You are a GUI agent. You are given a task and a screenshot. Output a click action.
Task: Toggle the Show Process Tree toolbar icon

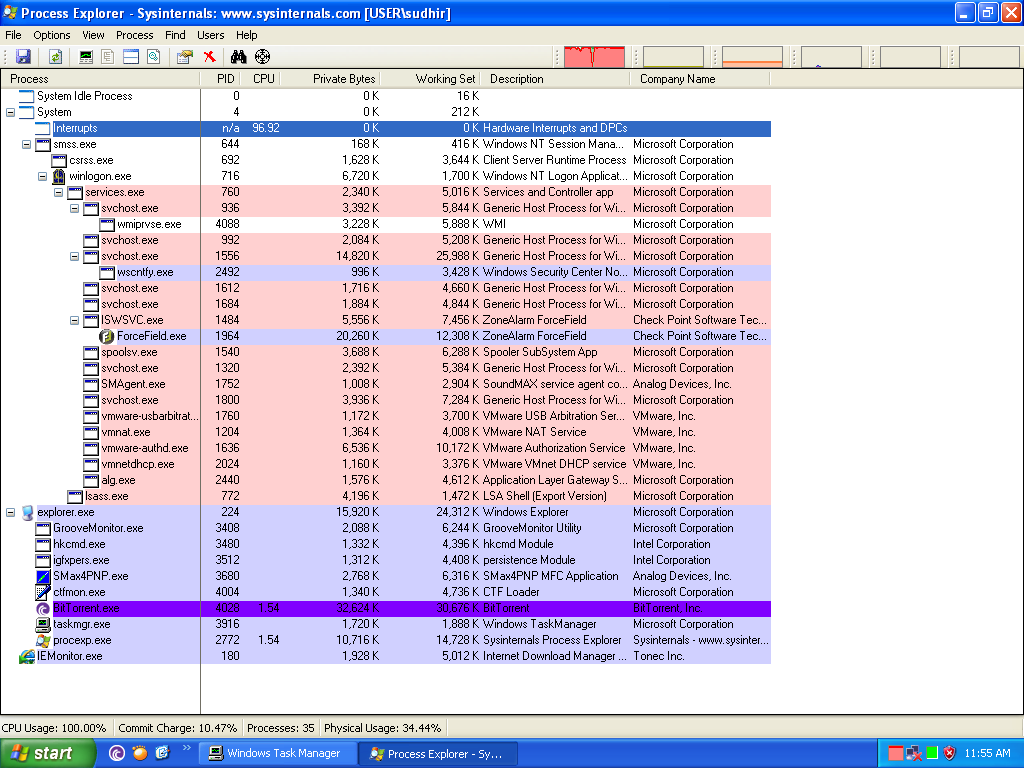[x=108, y=57]
